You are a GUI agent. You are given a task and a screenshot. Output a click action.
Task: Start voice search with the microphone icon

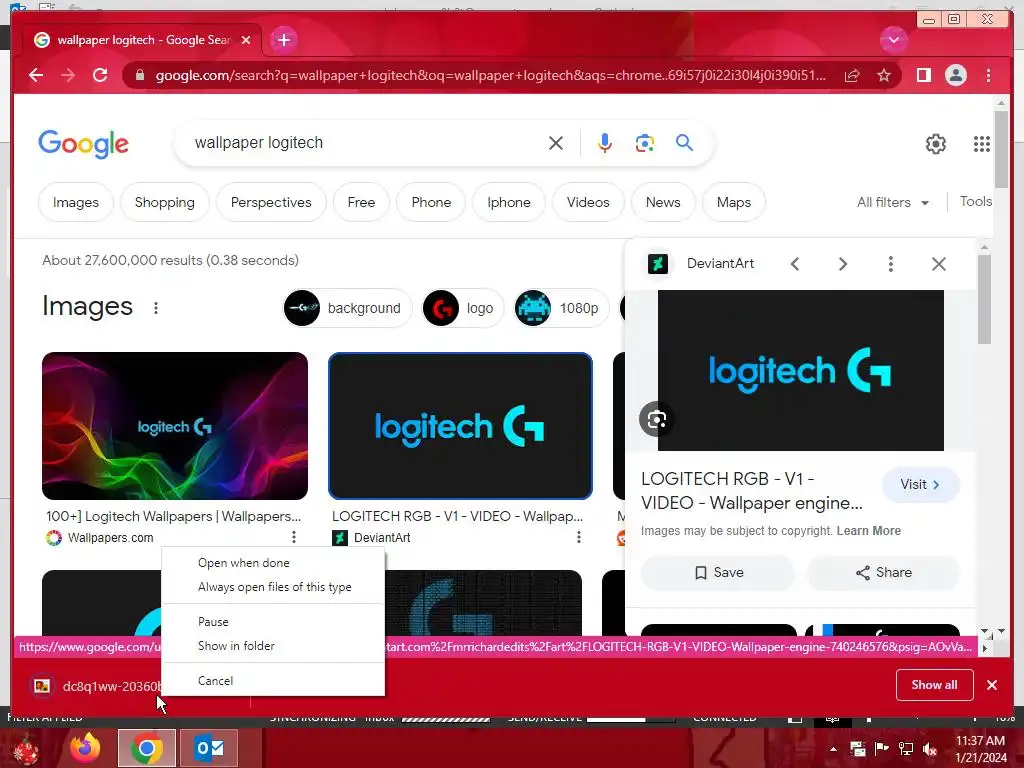pos(605,143)
